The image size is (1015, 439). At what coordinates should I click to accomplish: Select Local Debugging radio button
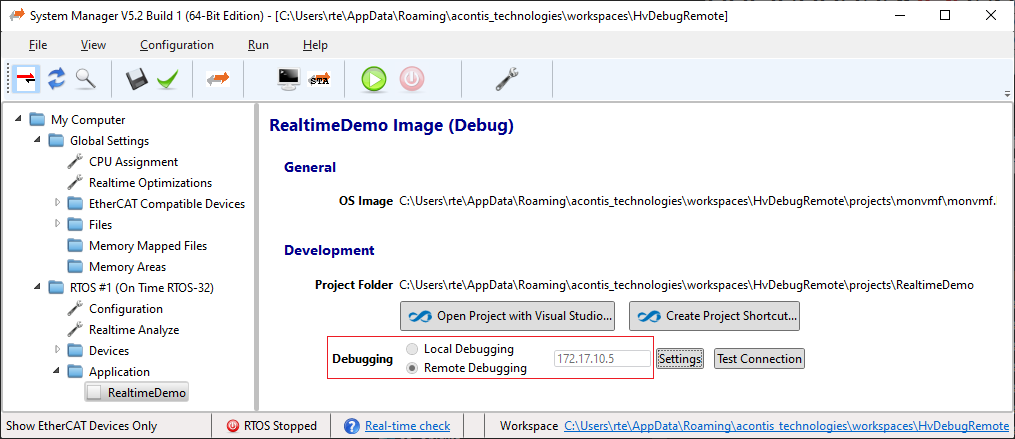[x=412, y=349]
